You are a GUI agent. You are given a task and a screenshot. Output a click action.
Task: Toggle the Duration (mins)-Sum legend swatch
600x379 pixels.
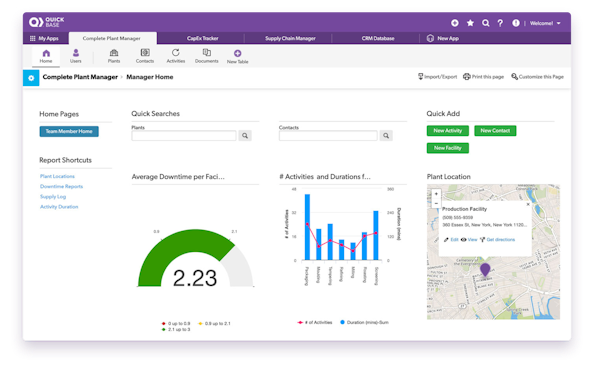pos(342,322)
